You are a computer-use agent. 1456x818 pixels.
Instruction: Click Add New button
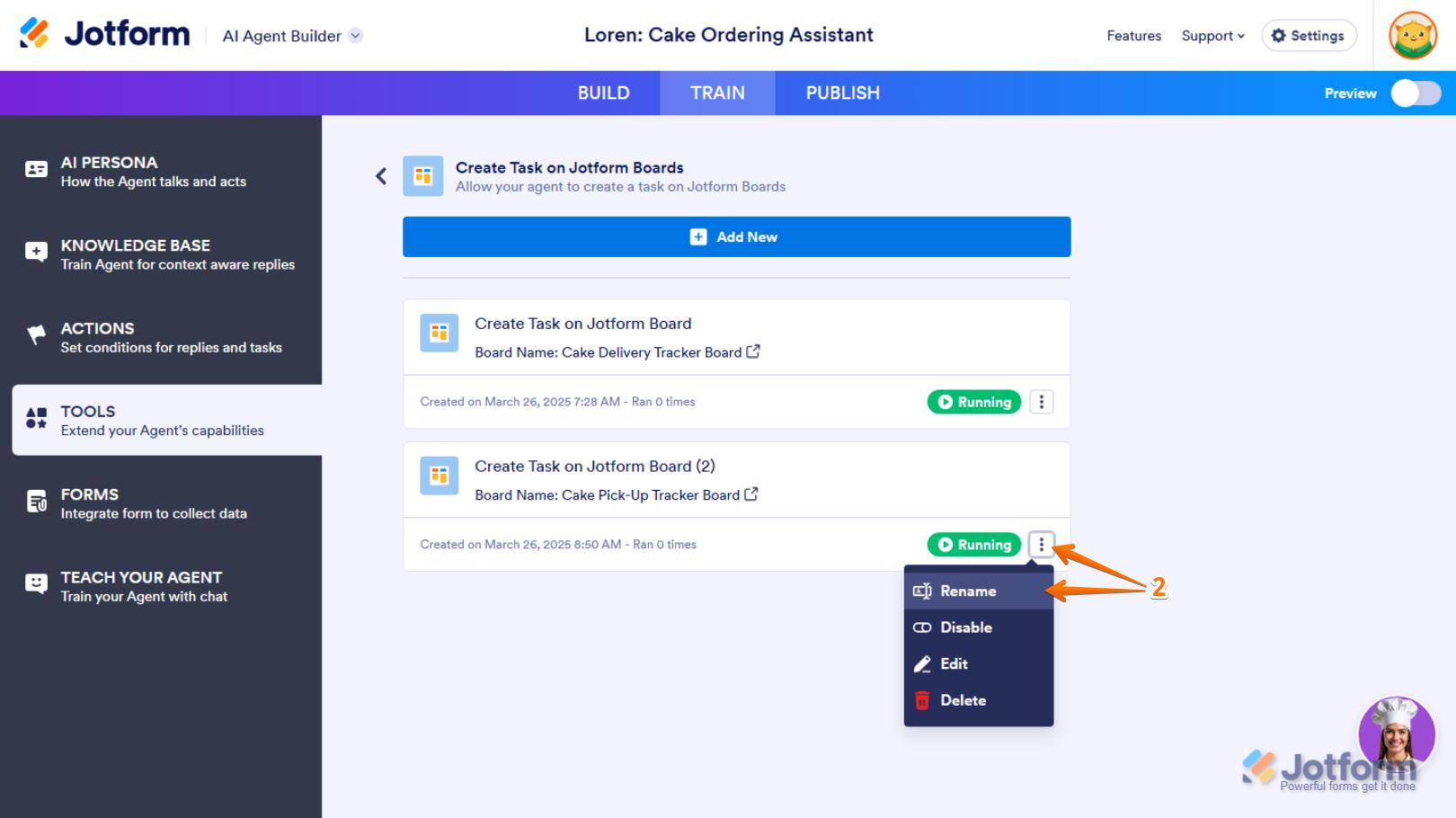point(736,236)
